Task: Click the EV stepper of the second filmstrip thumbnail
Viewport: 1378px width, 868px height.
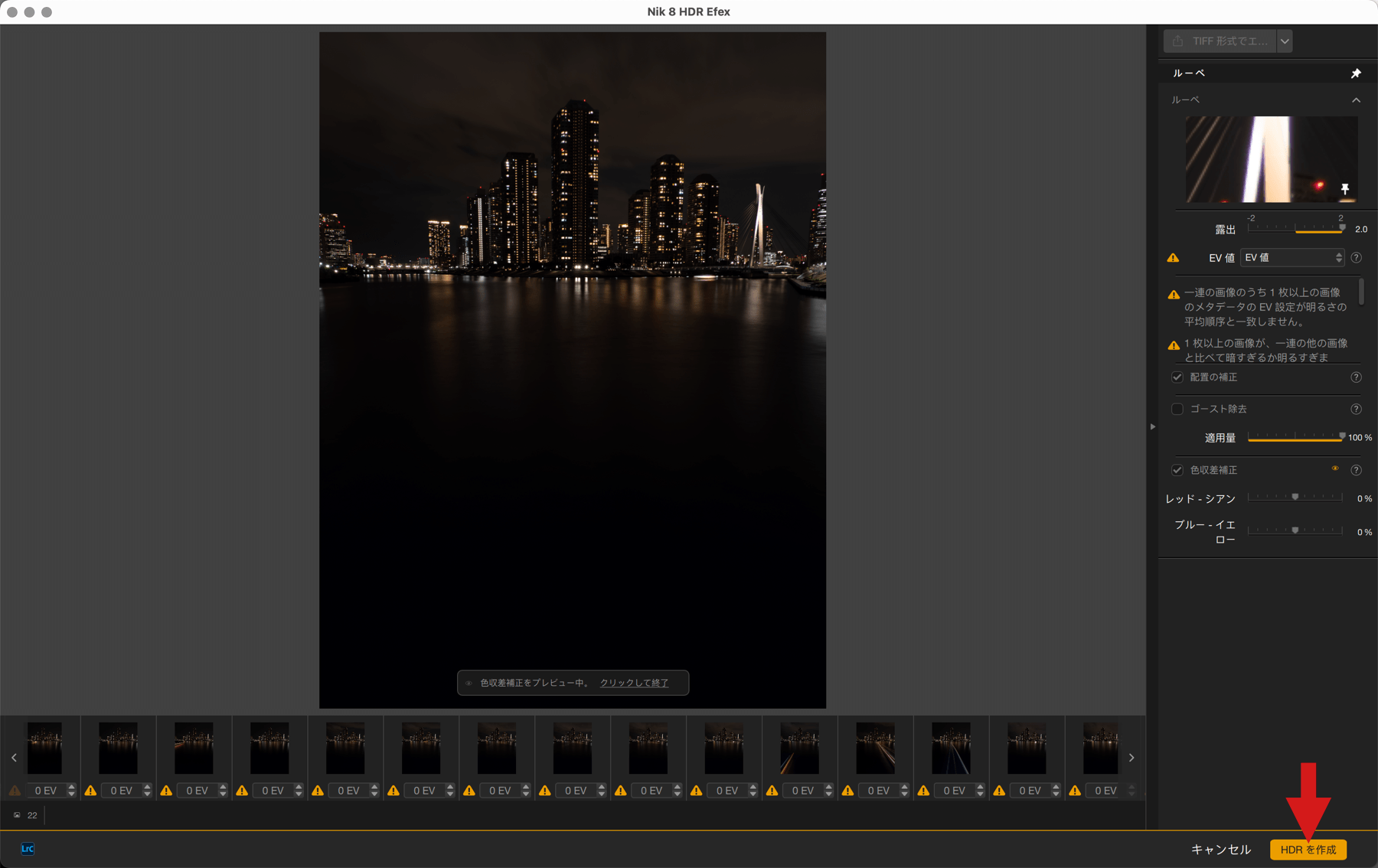Action: 147,791
